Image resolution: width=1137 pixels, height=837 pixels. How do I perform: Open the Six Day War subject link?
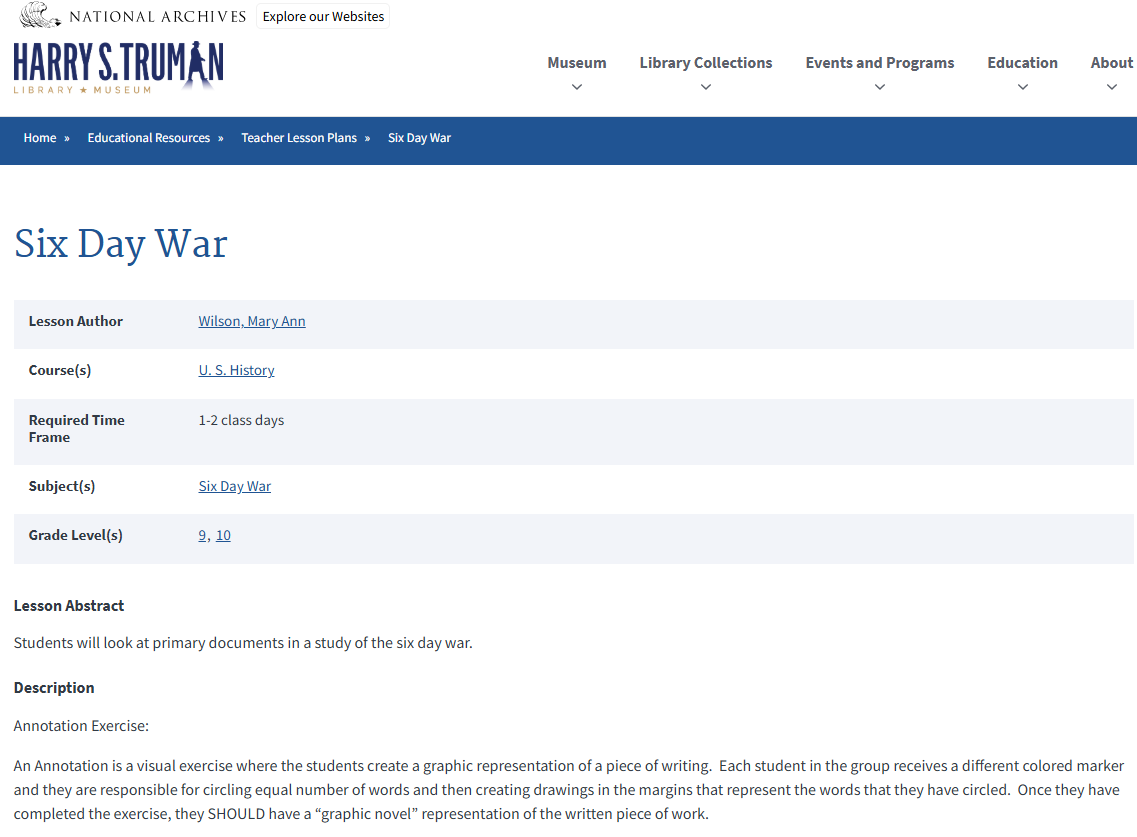[x=234, y=485]
